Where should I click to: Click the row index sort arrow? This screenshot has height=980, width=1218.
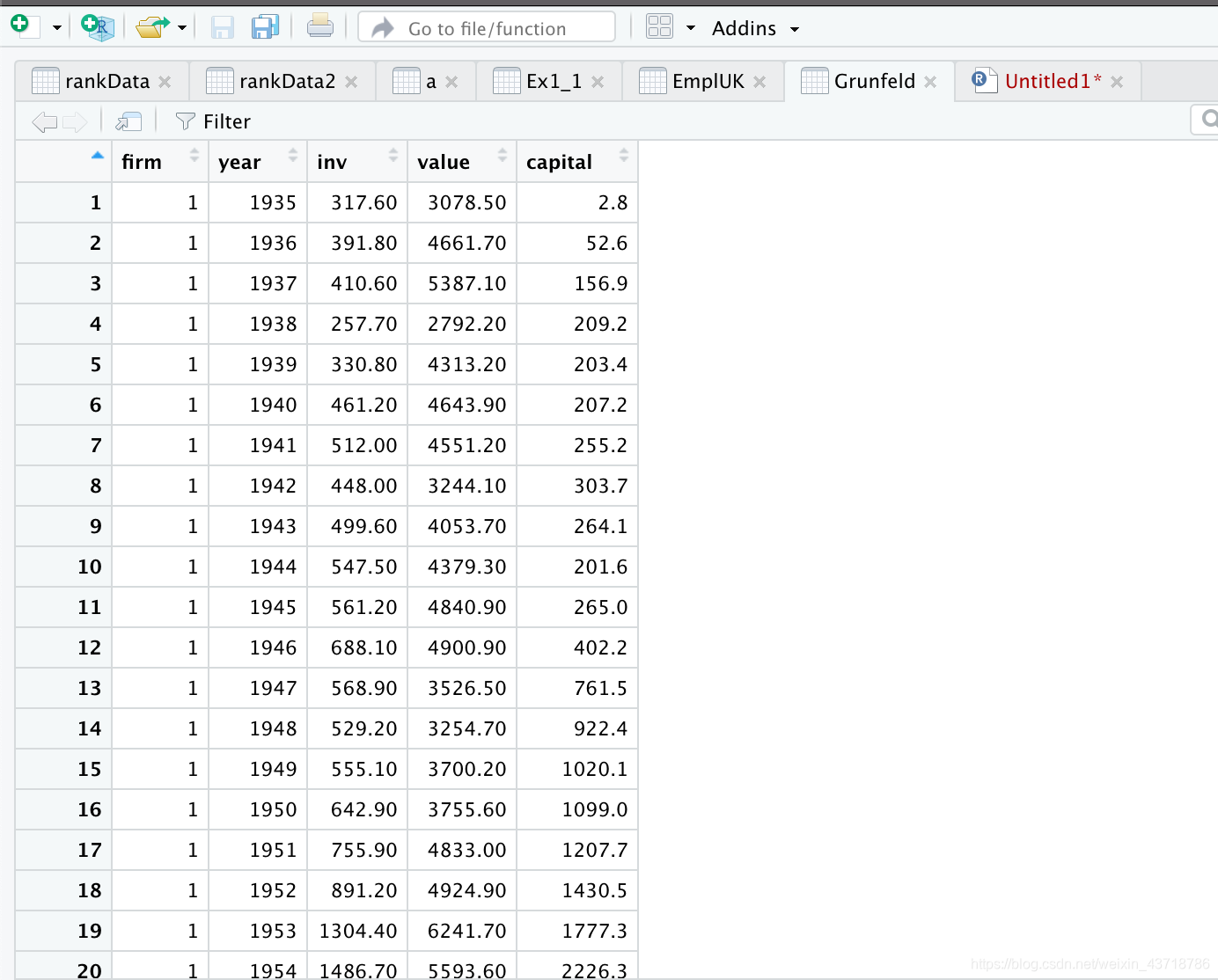pos(98,156)
